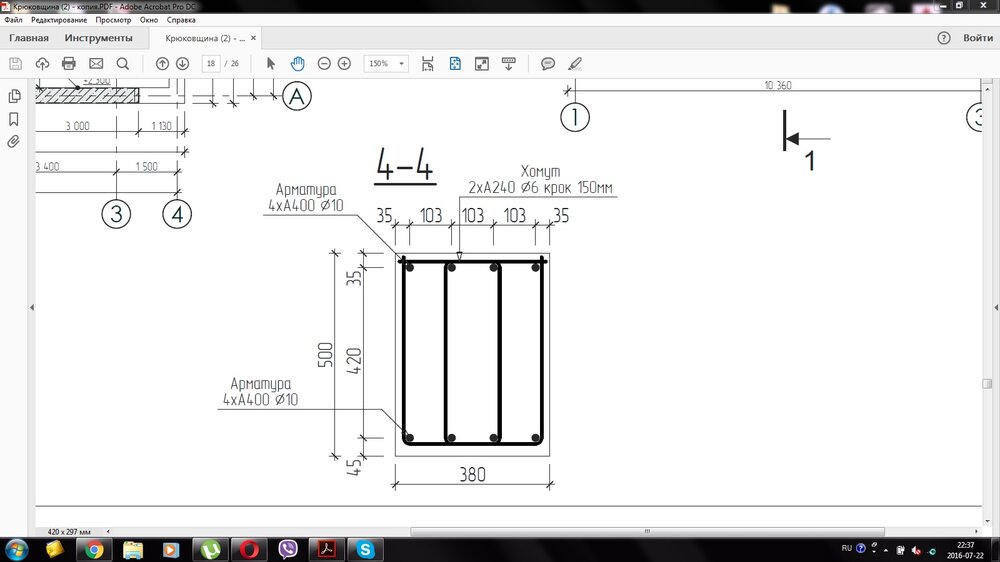This screenshot has height=562, width=1000.
Task: Activate the Hand pan tool
Action: point(297,64)
